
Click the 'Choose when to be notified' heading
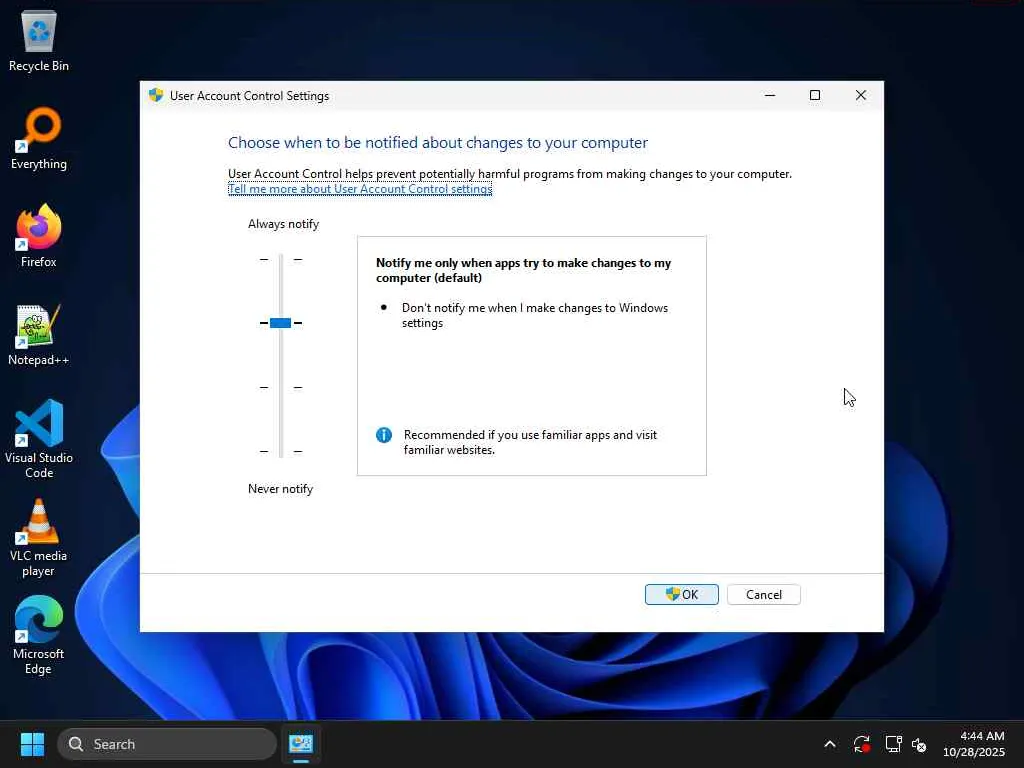coord(438,143)
